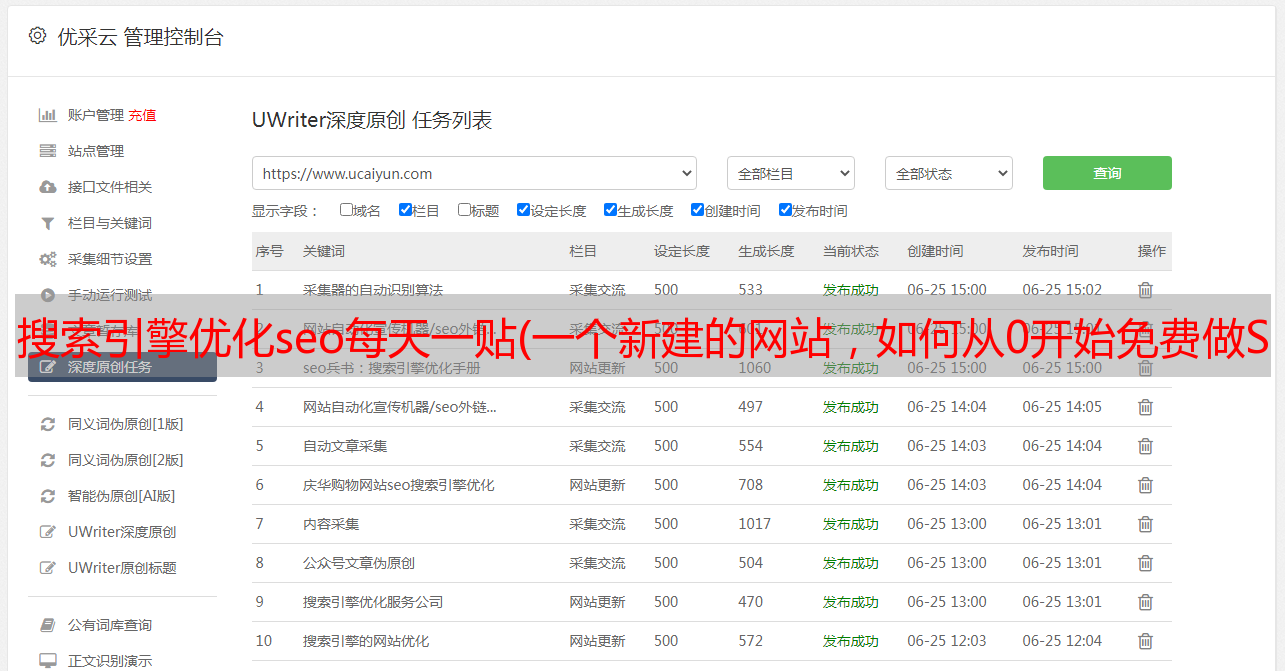Click generated length value 1017
The width and height of the screenshot is (1285, 671).
[x=755, y=524]
